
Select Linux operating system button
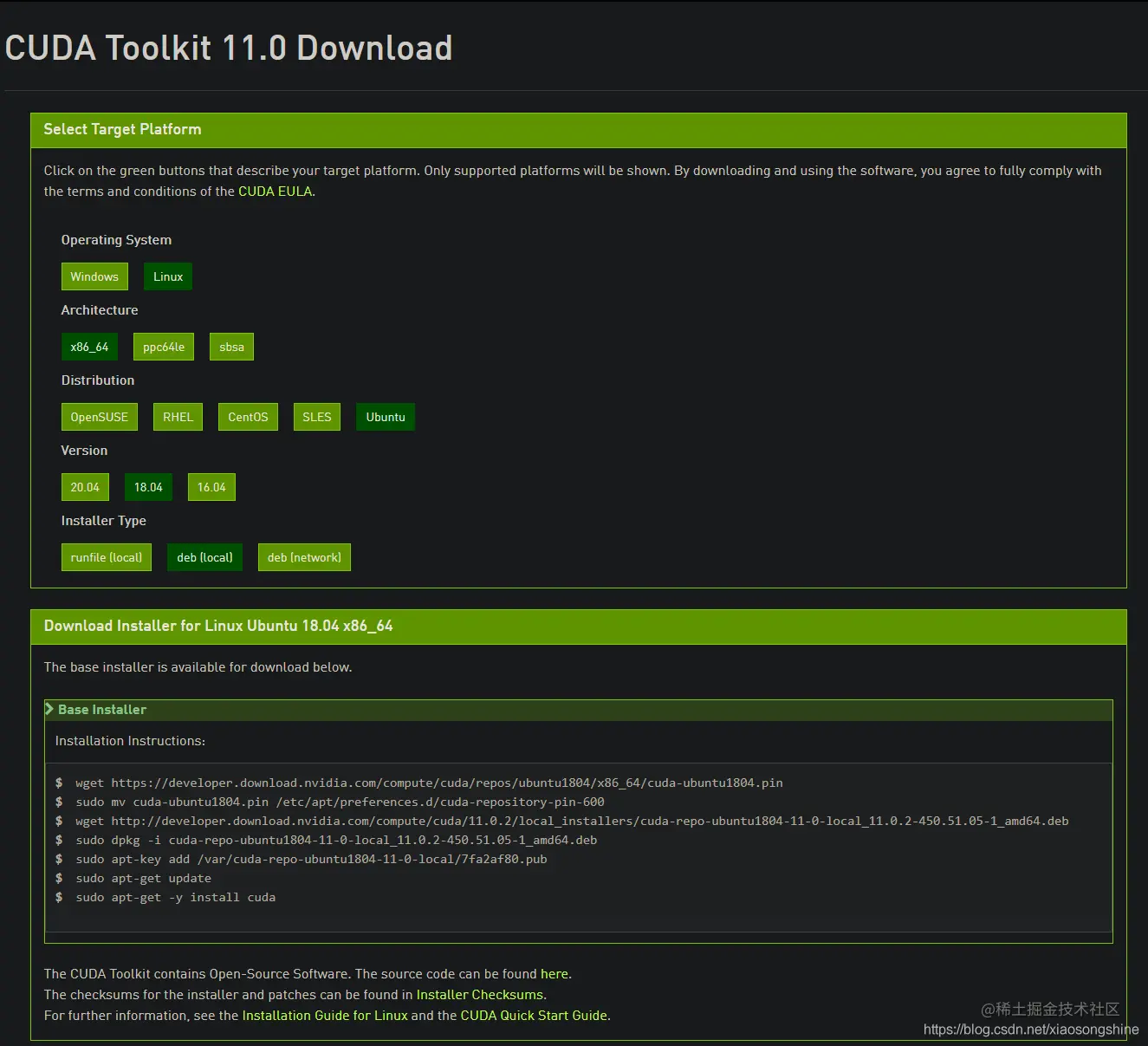(168, 276)
